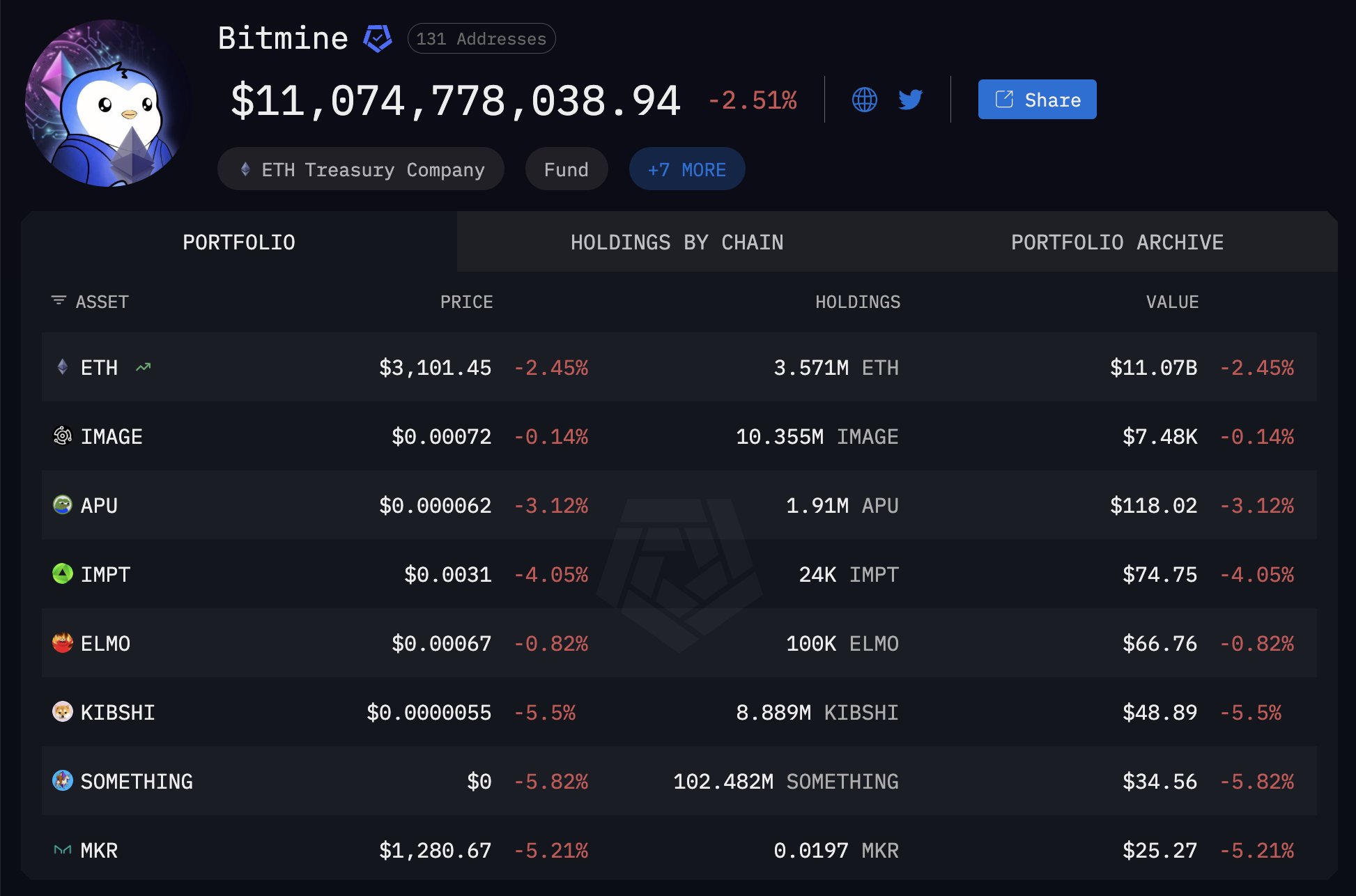Open the Twitter bird icon
Screen dimensions: 1356x896
(x=910, y=100)
